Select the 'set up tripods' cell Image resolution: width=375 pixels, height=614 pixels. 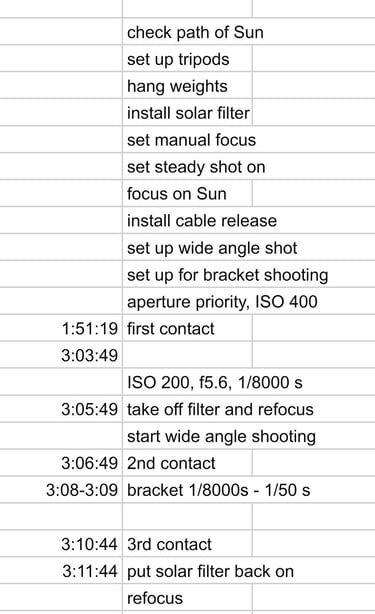(x=187, y=59)
